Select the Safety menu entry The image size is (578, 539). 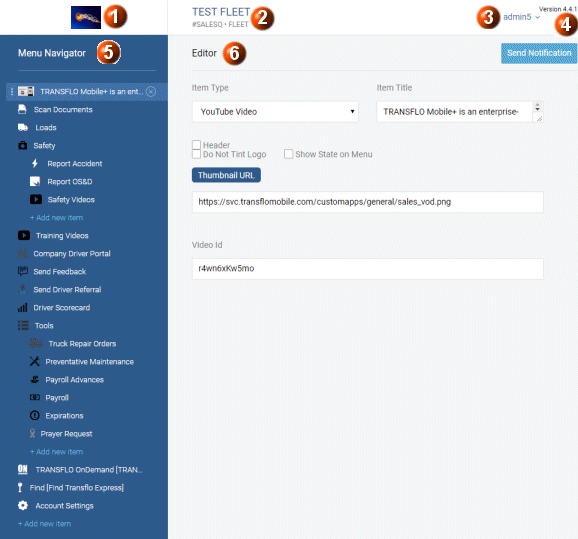(44, 145)
